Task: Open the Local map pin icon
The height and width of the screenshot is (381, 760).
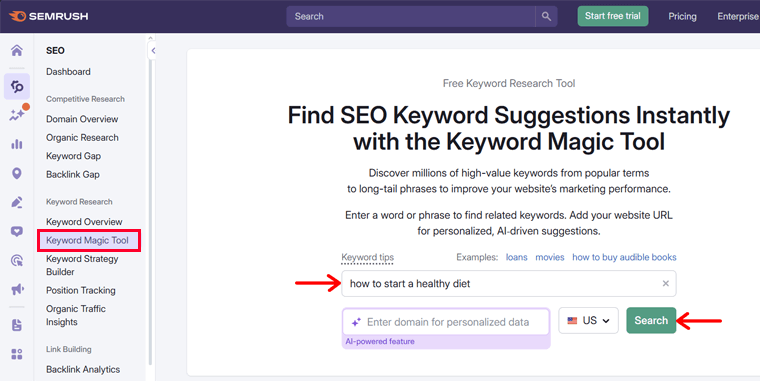Action: [x=17, y=173]
